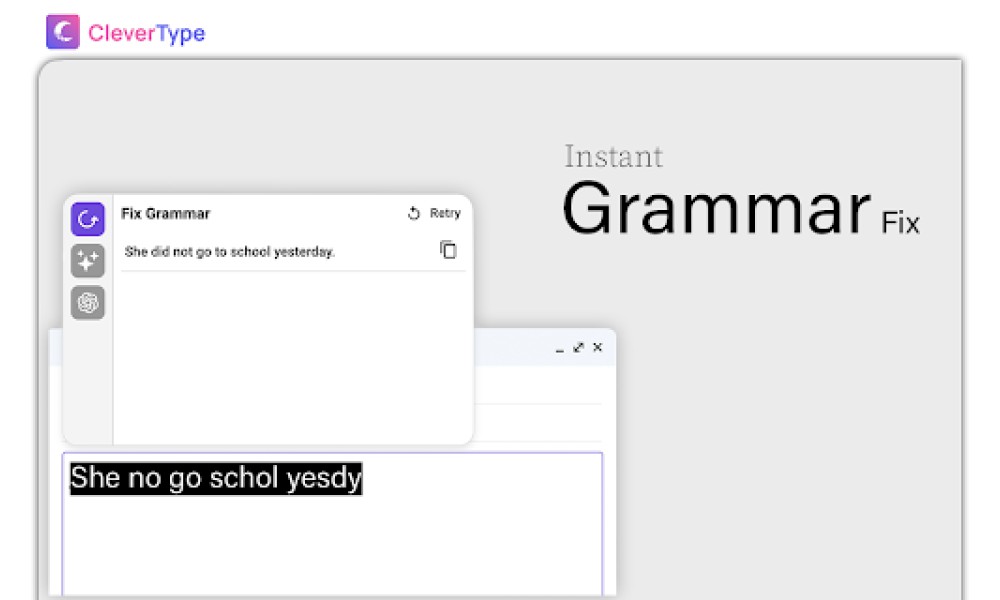
Task: Click inside the message text box
Action: click(332, 524)
